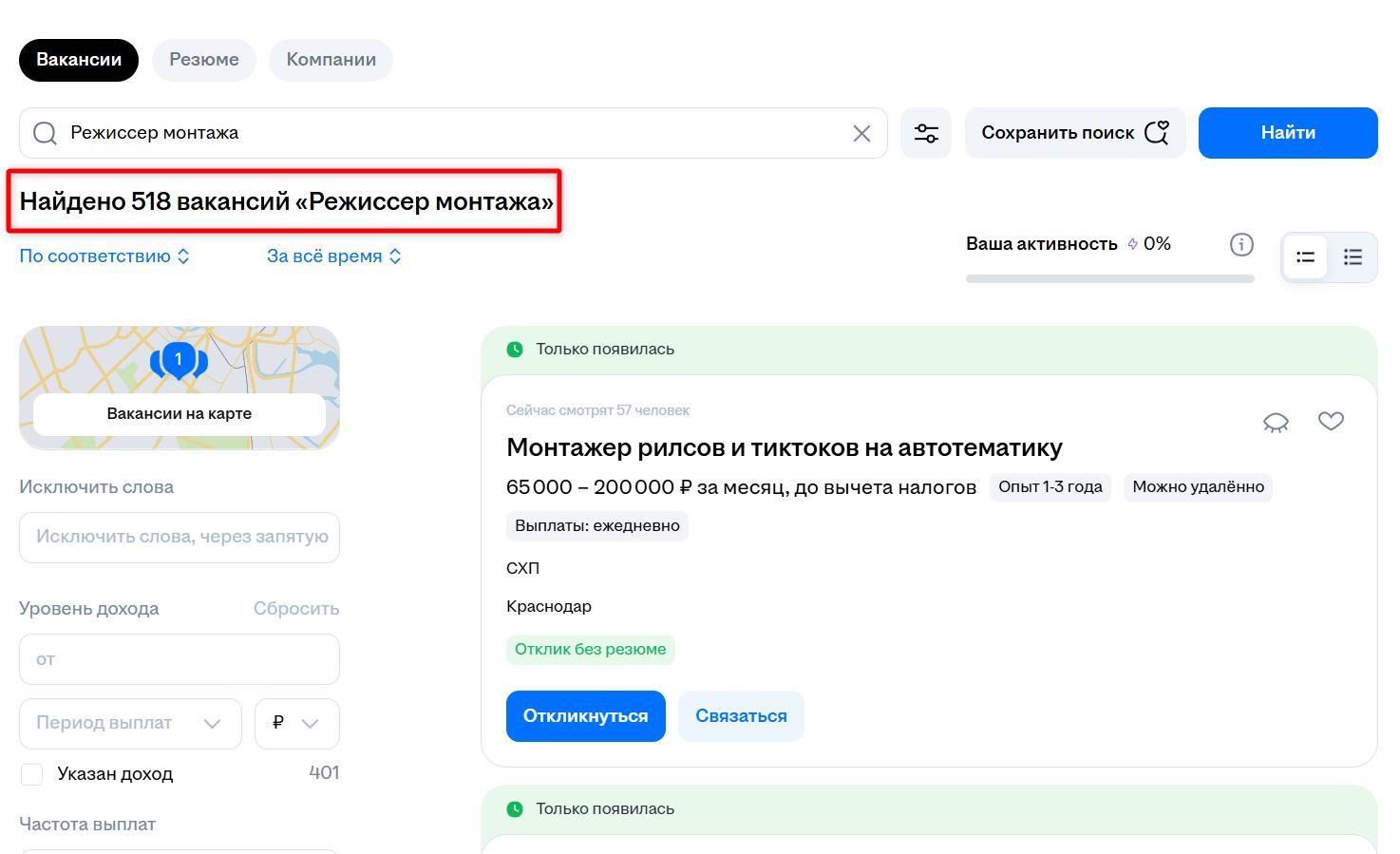
Task: Click the Ваша активность progress bar
Action: point(1110,279)
